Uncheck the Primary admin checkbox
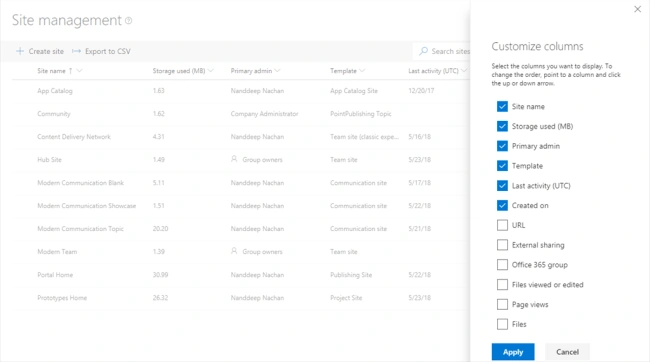650x362 pixels. pos(502,146)
